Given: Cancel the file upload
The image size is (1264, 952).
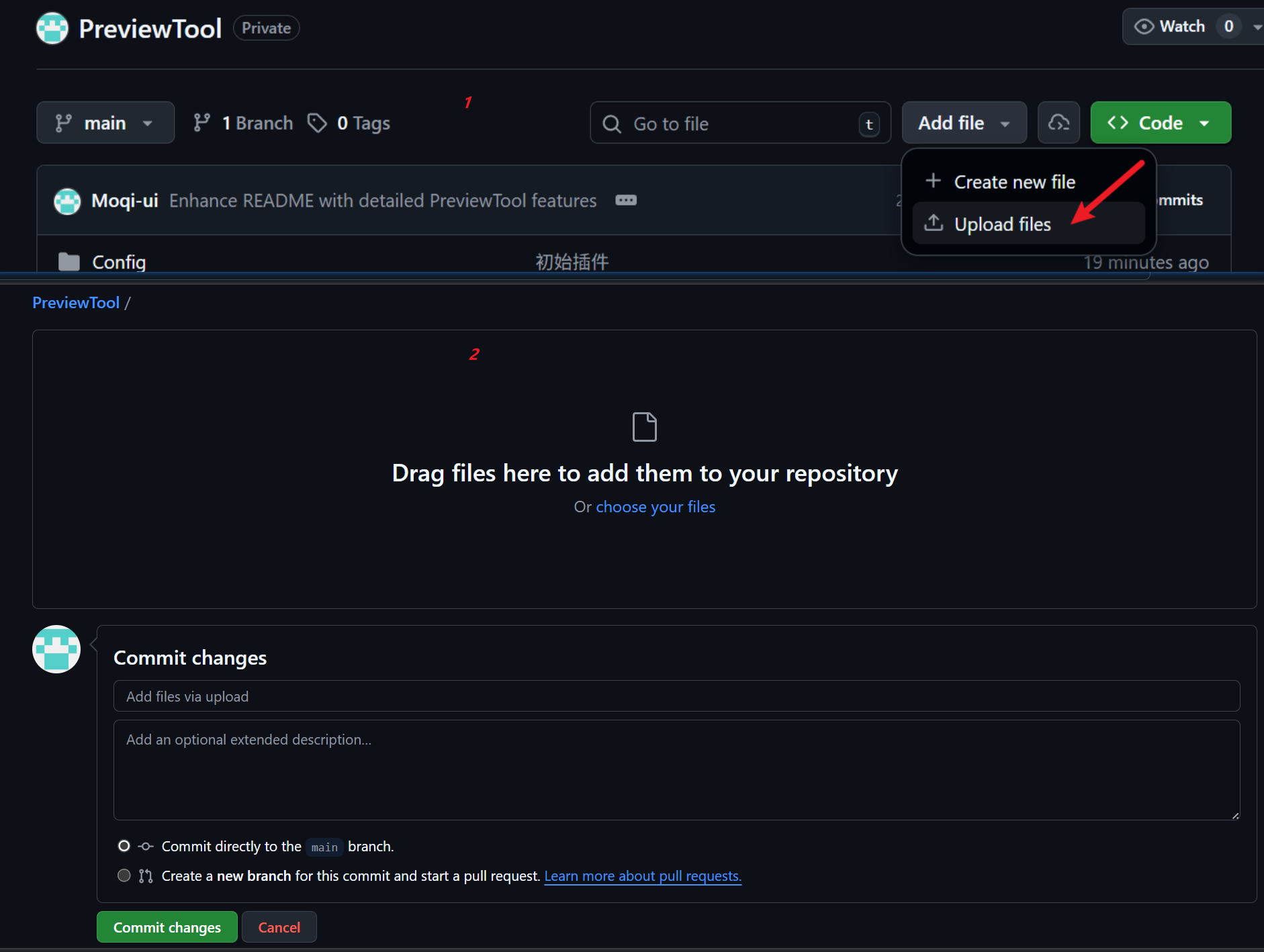Looking at the screenshot, I should click(x=279, y=927).
